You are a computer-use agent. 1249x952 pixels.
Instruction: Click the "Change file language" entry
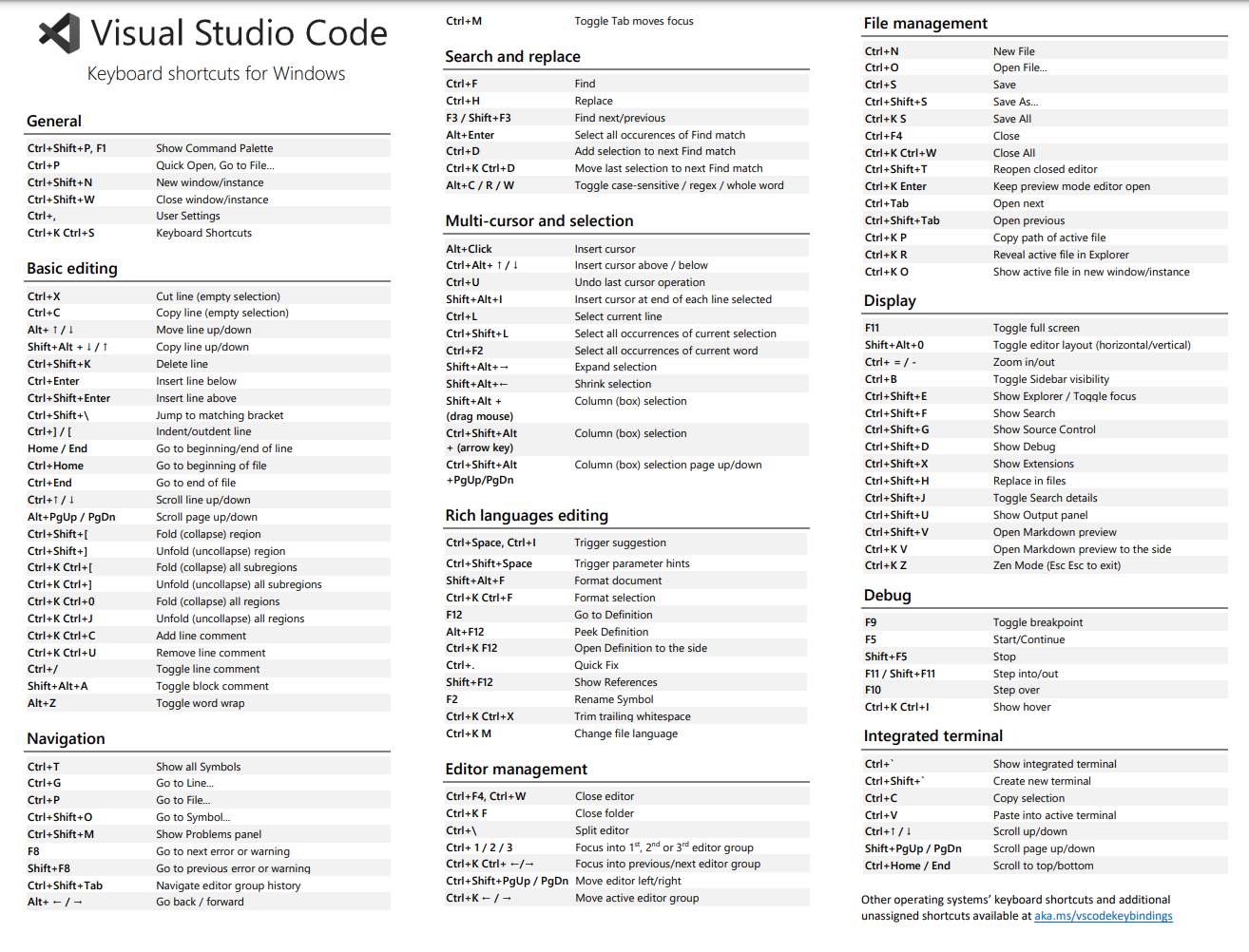tap(625, 733)
